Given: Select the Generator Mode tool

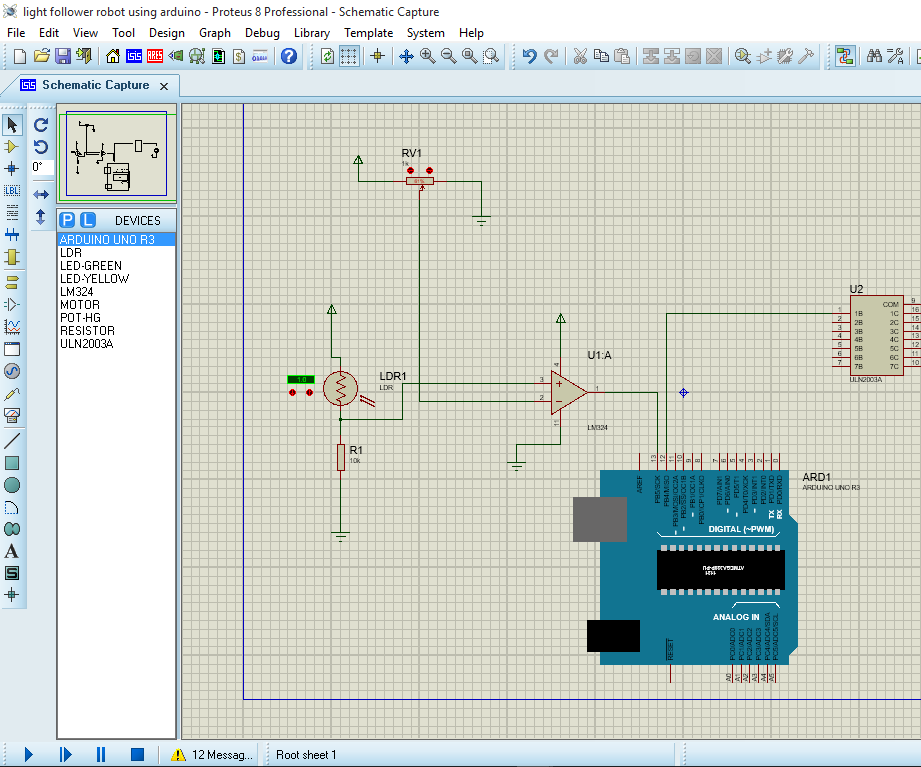Looking at the screenshot, I should (12, 371).
